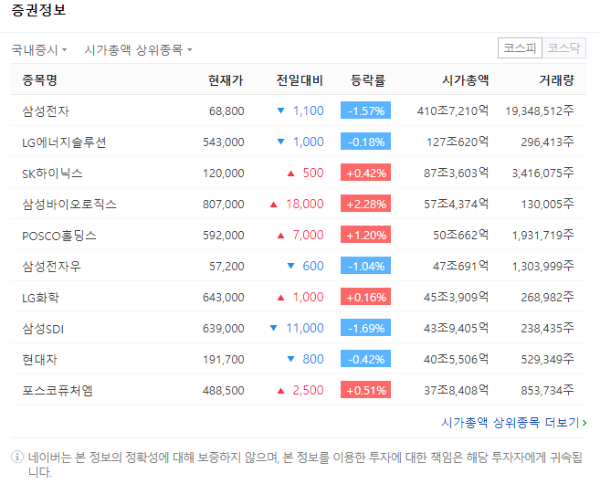Click the 296,413주 trading volume
The image size is (600, 484).
pos(548,142)
